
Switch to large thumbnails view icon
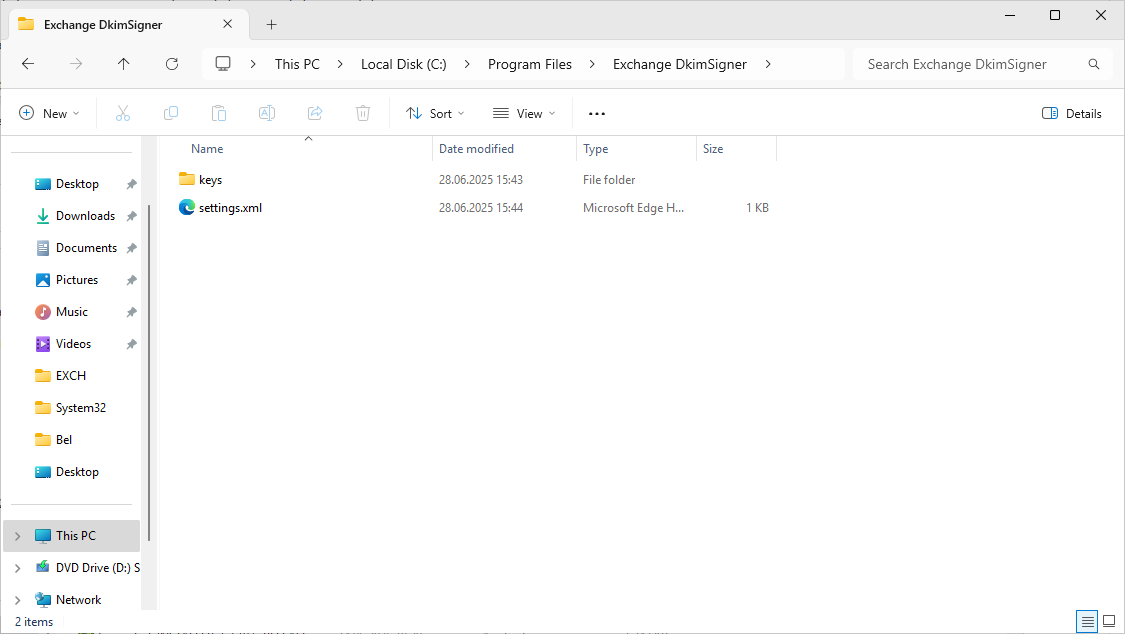(1109, 622)
